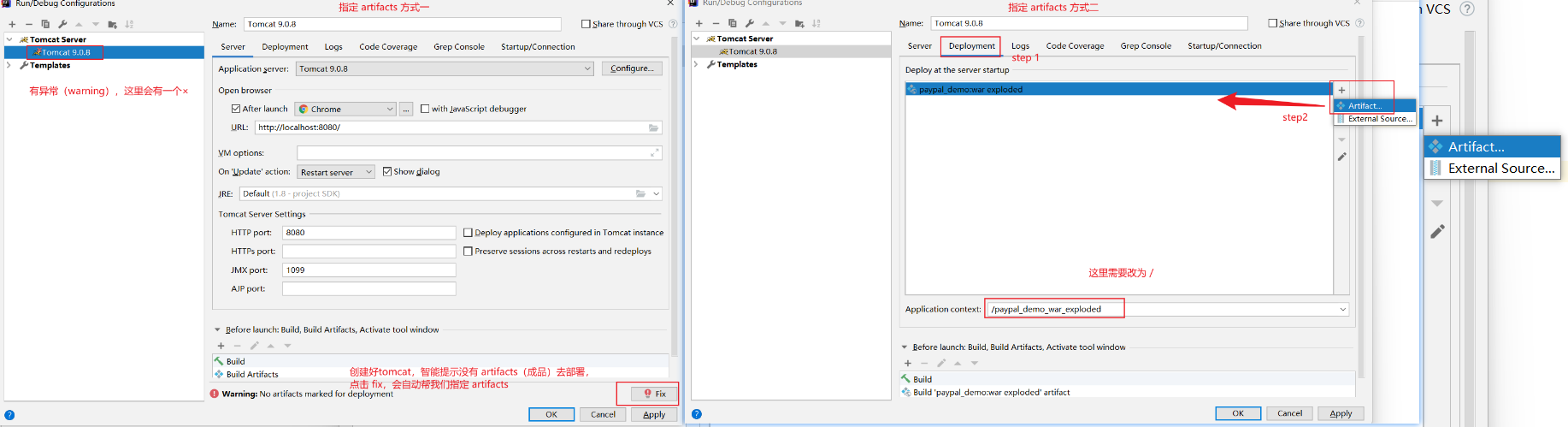This screenshot has height=427, width=1568.
Task: Click the expand icon in VM options field
Action: tap(654, 152)
